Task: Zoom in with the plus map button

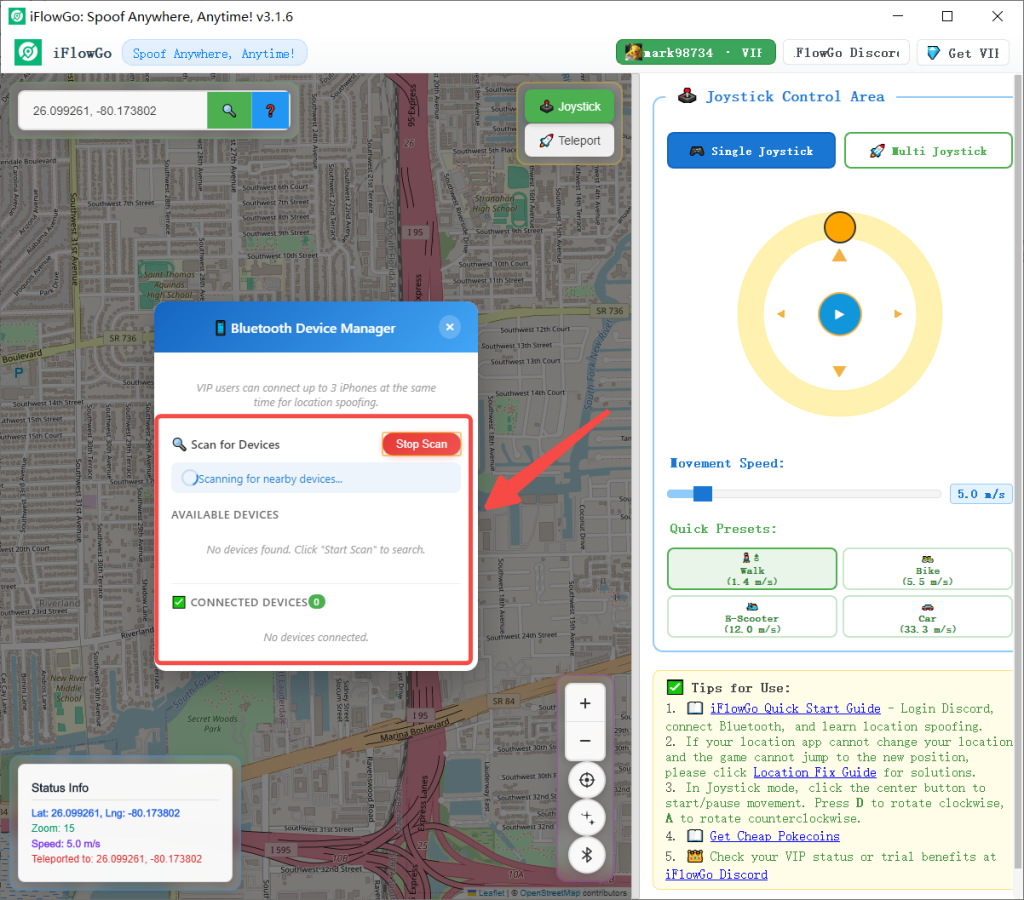Action: (x=585, y=703)
